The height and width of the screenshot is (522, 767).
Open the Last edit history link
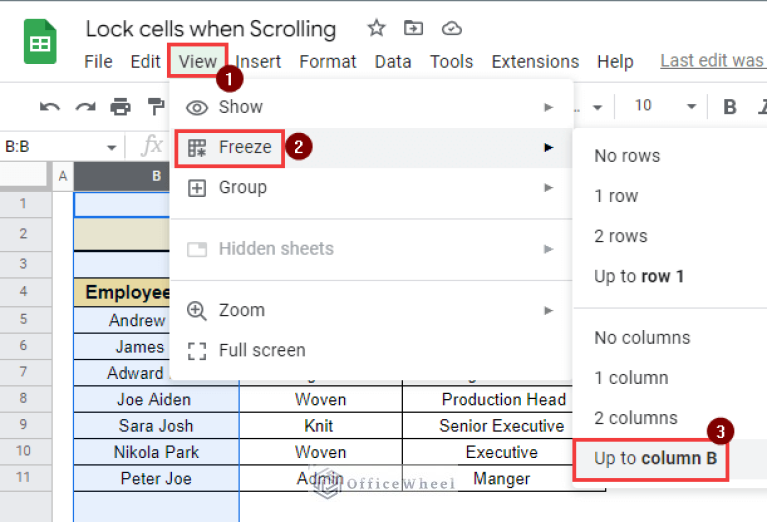(x=712, y=61)
